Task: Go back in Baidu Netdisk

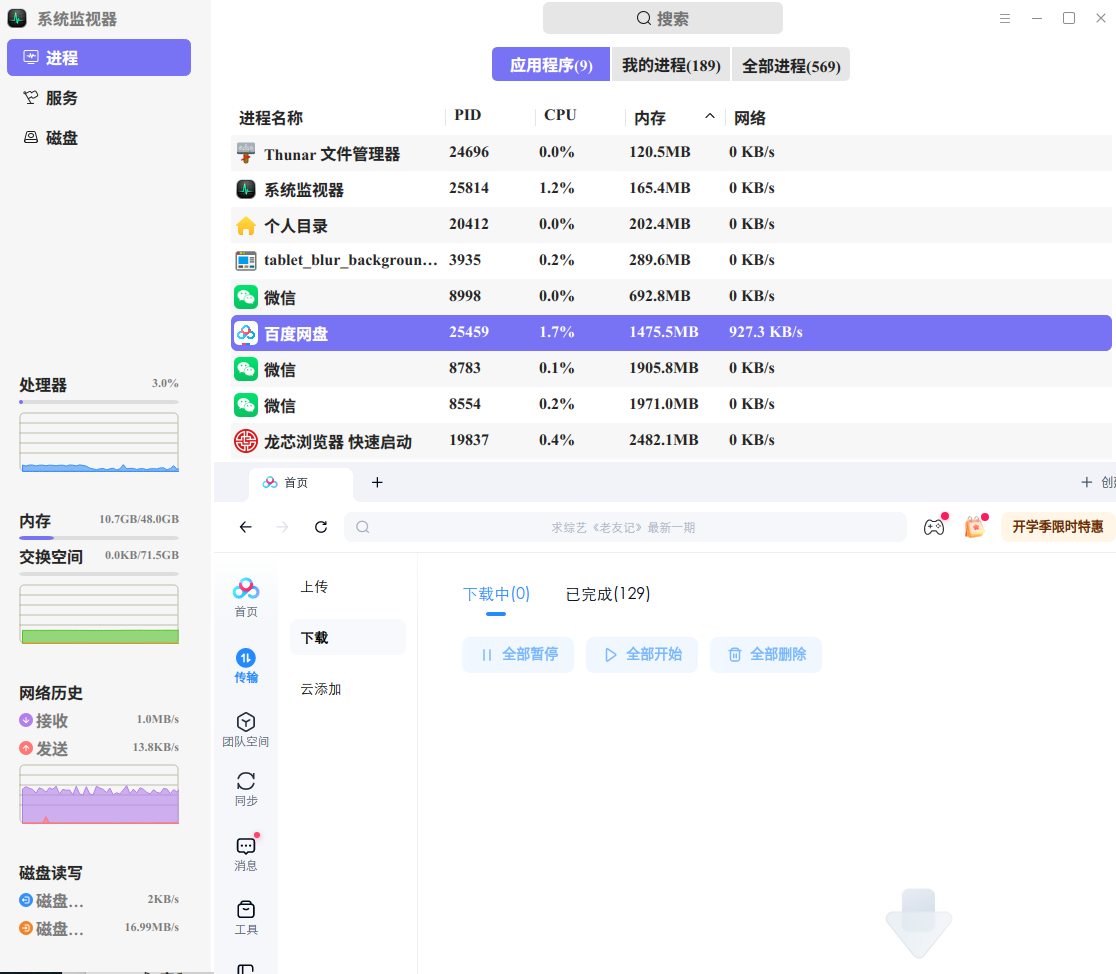Action: click(246, 527)
